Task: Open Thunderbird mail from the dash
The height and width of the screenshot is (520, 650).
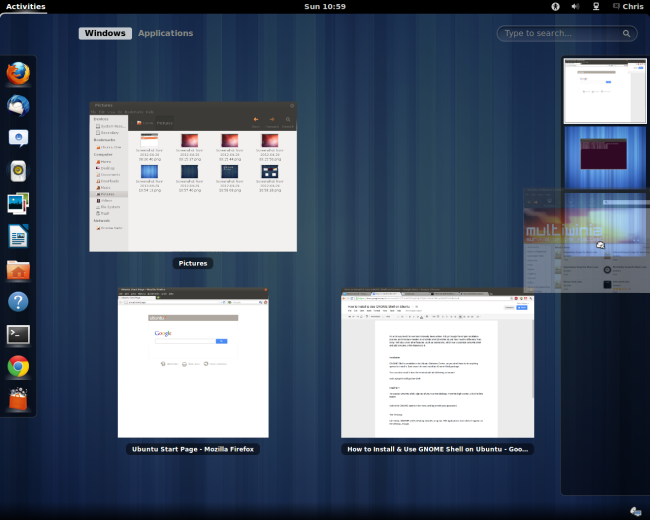Action: tap(18, 105)
